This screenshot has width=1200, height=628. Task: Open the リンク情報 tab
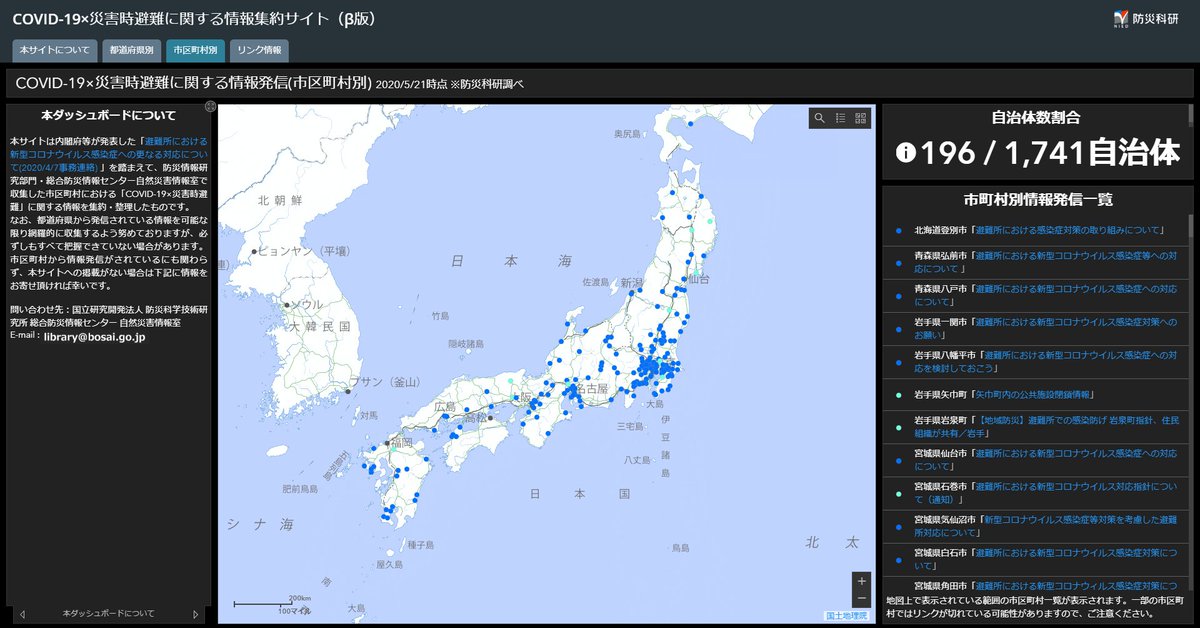[x=259, y=50]
